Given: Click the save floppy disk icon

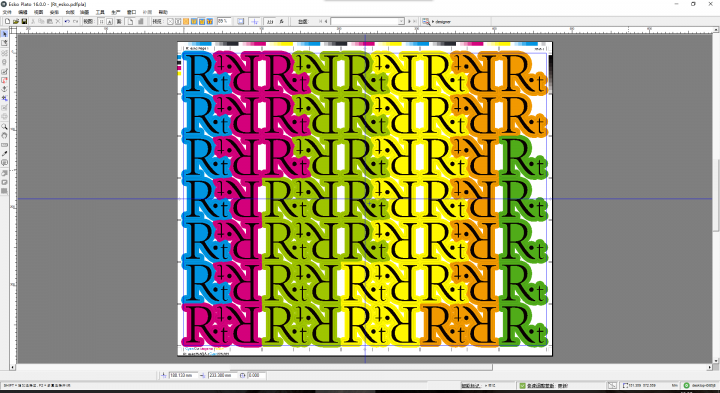Looking at the screenshot, I should (x=24, y=22).
